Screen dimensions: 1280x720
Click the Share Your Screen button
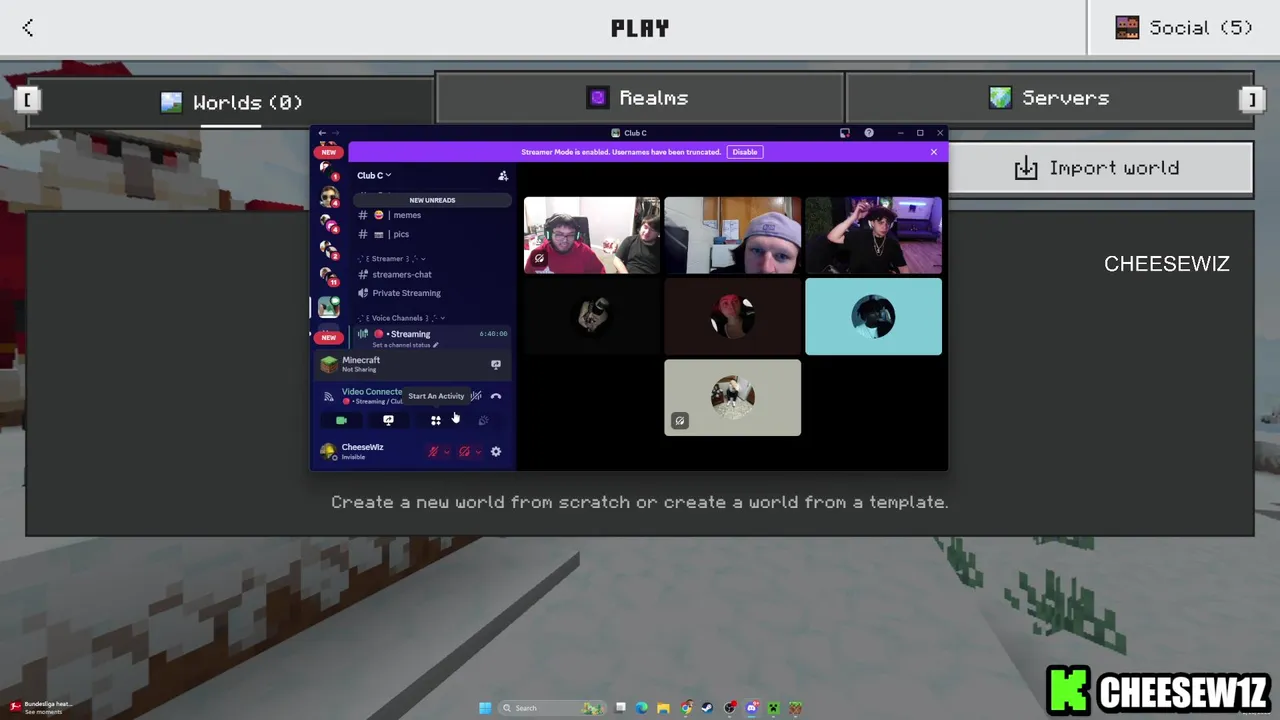(388, 421)
